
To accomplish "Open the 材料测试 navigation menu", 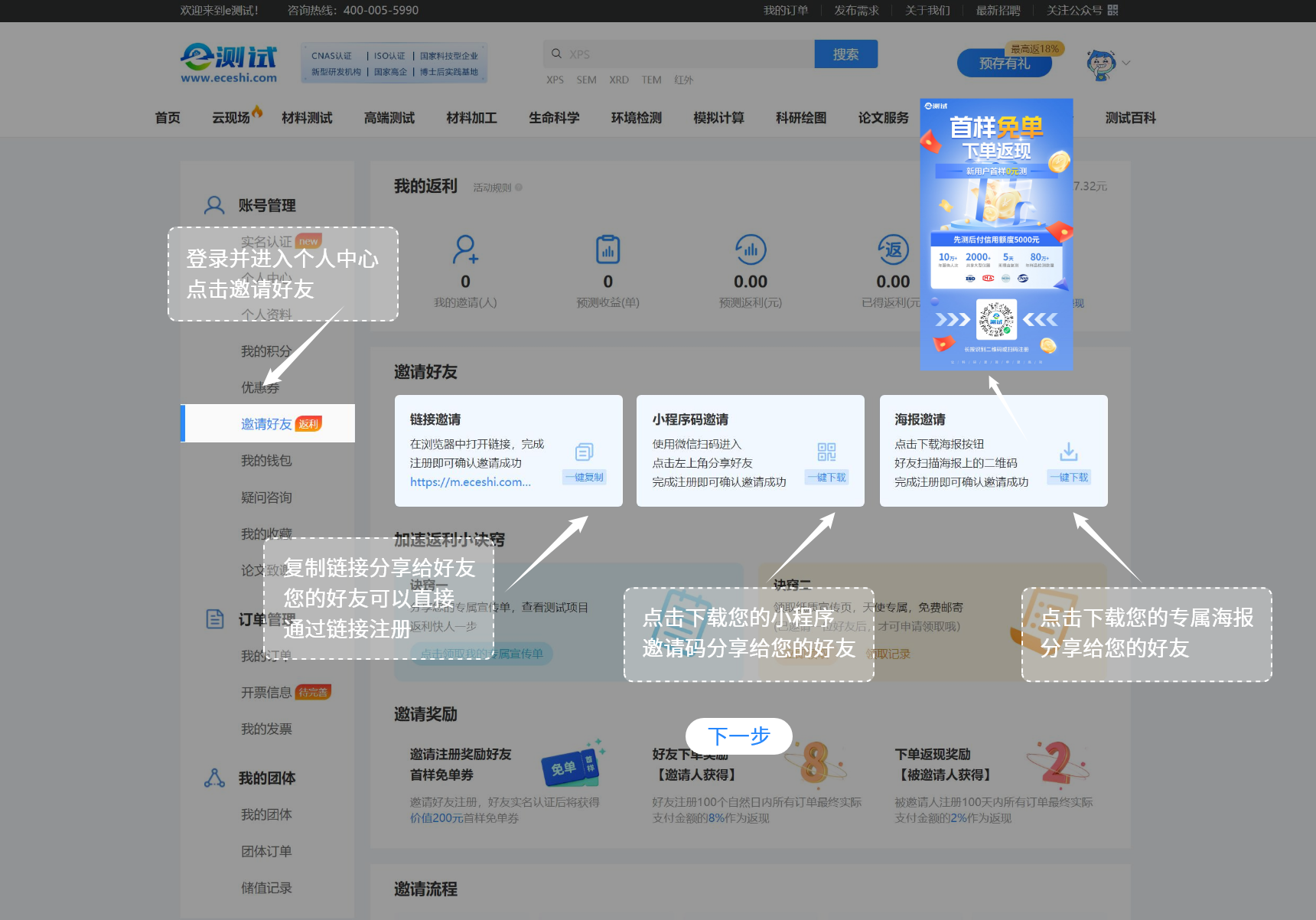I will point(307,118).
